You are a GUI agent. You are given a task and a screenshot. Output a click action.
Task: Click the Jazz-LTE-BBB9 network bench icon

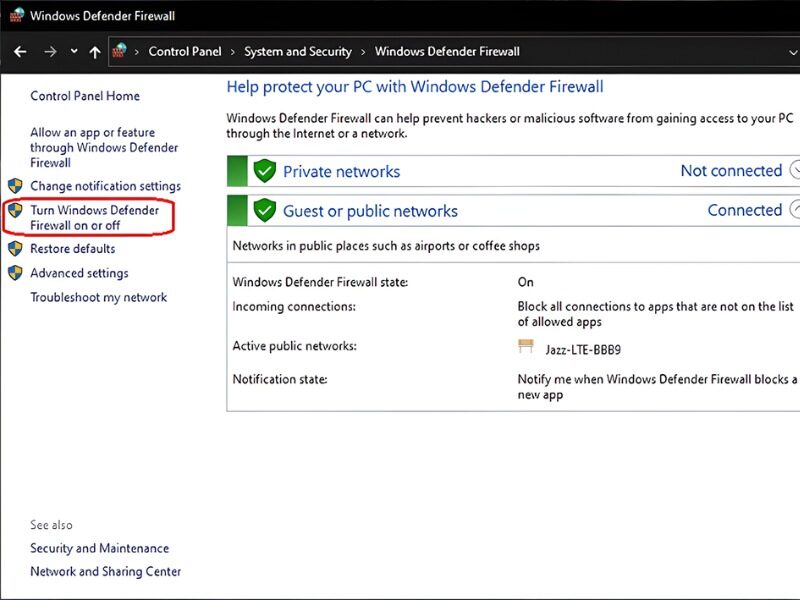[526, 347]
